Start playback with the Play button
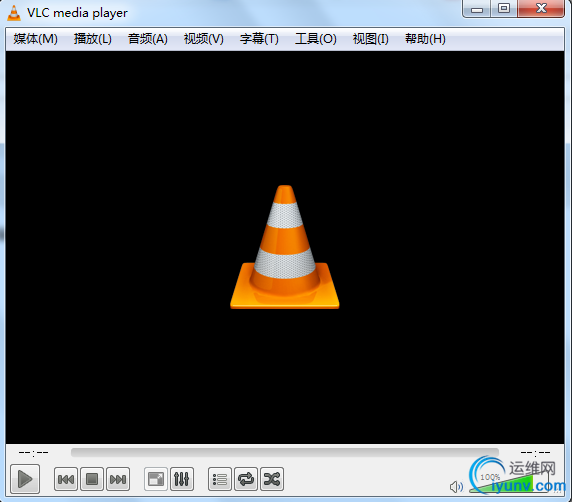 (25, 479)
